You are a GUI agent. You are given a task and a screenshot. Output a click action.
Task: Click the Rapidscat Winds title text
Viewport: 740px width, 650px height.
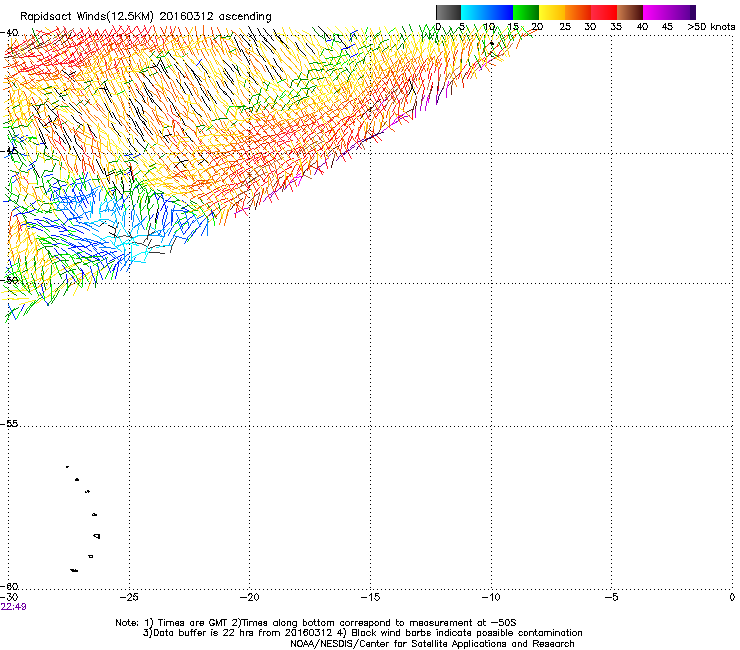146,17
